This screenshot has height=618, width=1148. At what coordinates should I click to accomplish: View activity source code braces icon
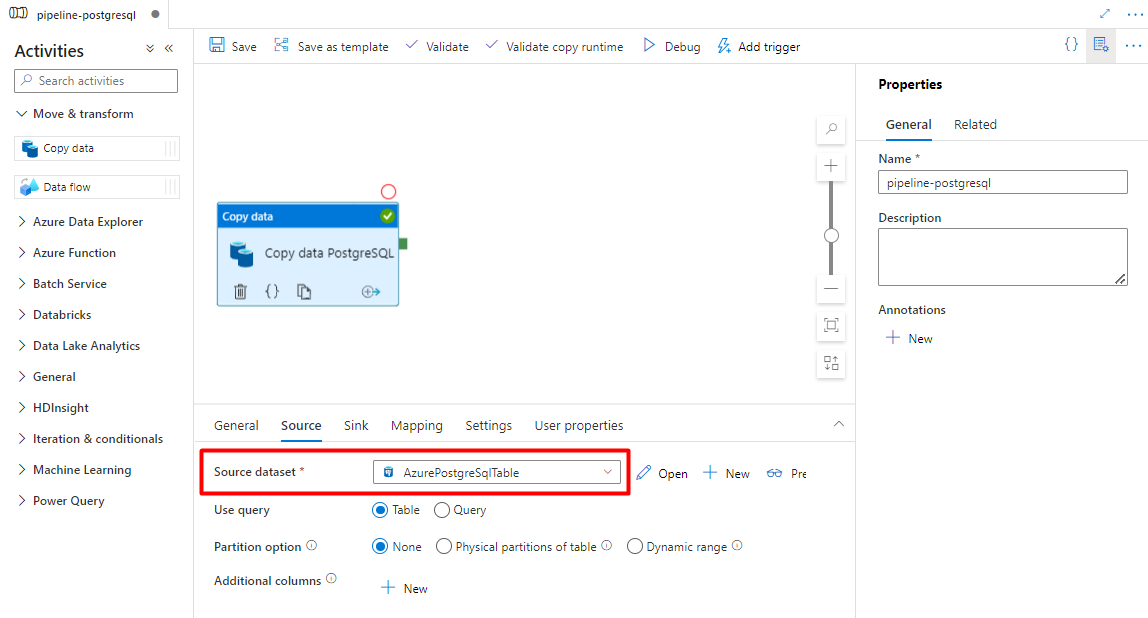coord(272,291)
